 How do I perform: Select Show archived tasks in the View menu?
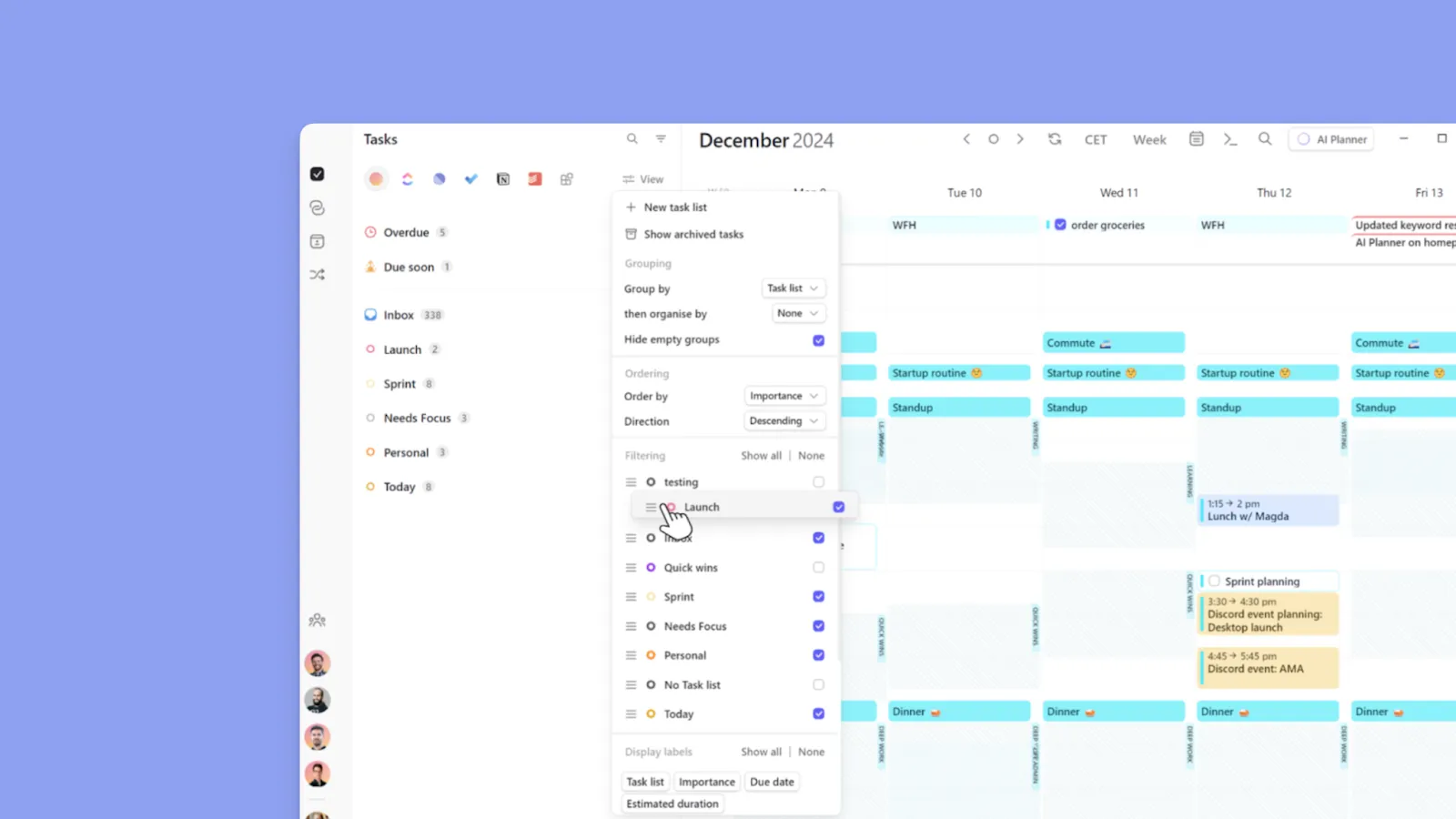693,234
